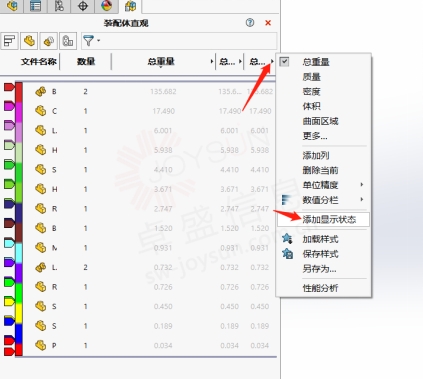The height and width of the screenshot is (380, 423).
Task: Click part icon of row L 6.001
Action: pyautogui.click(x=40, y=130)
